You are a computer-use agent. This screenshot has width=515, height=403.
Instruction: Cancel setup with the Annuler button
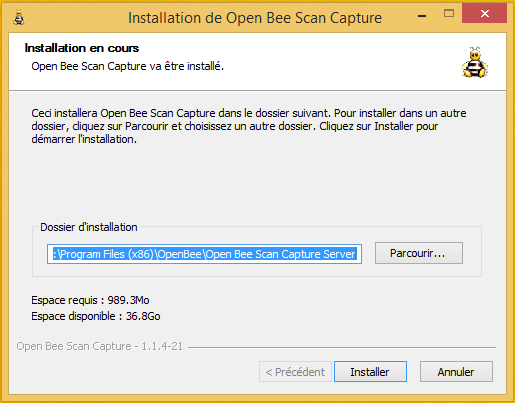(x=456, y=372)
